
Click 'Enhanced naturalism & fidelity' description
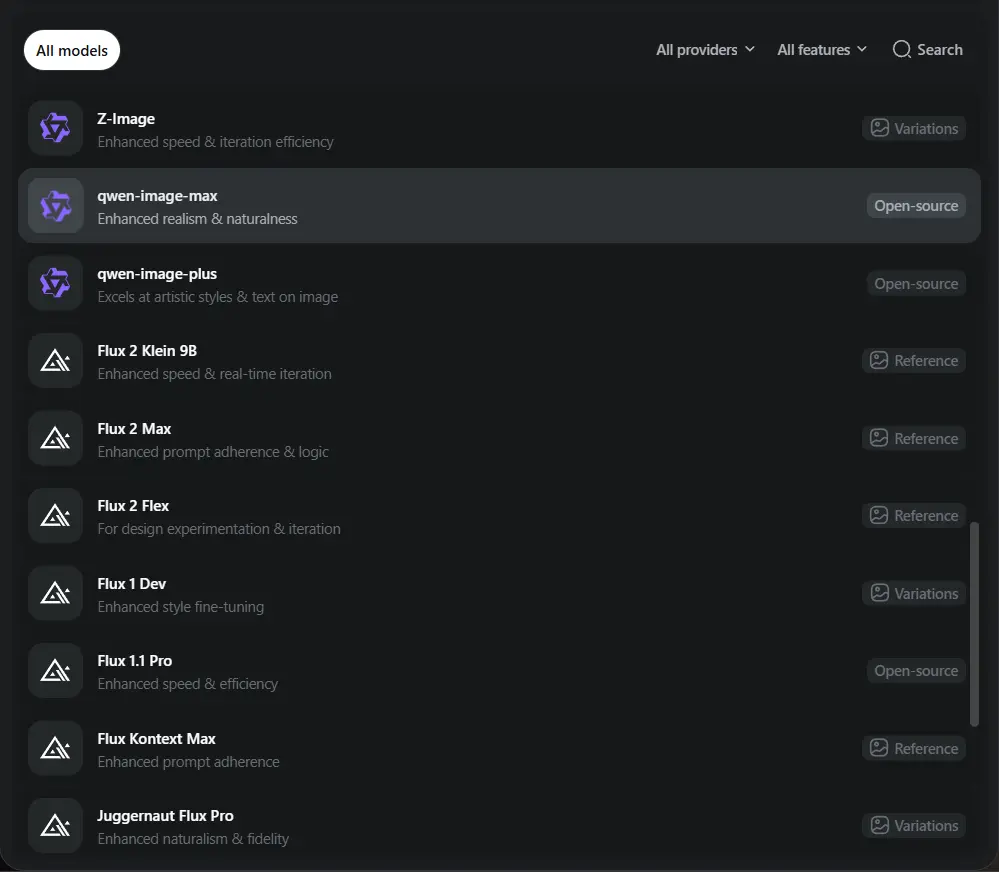(x=193, y=839)
